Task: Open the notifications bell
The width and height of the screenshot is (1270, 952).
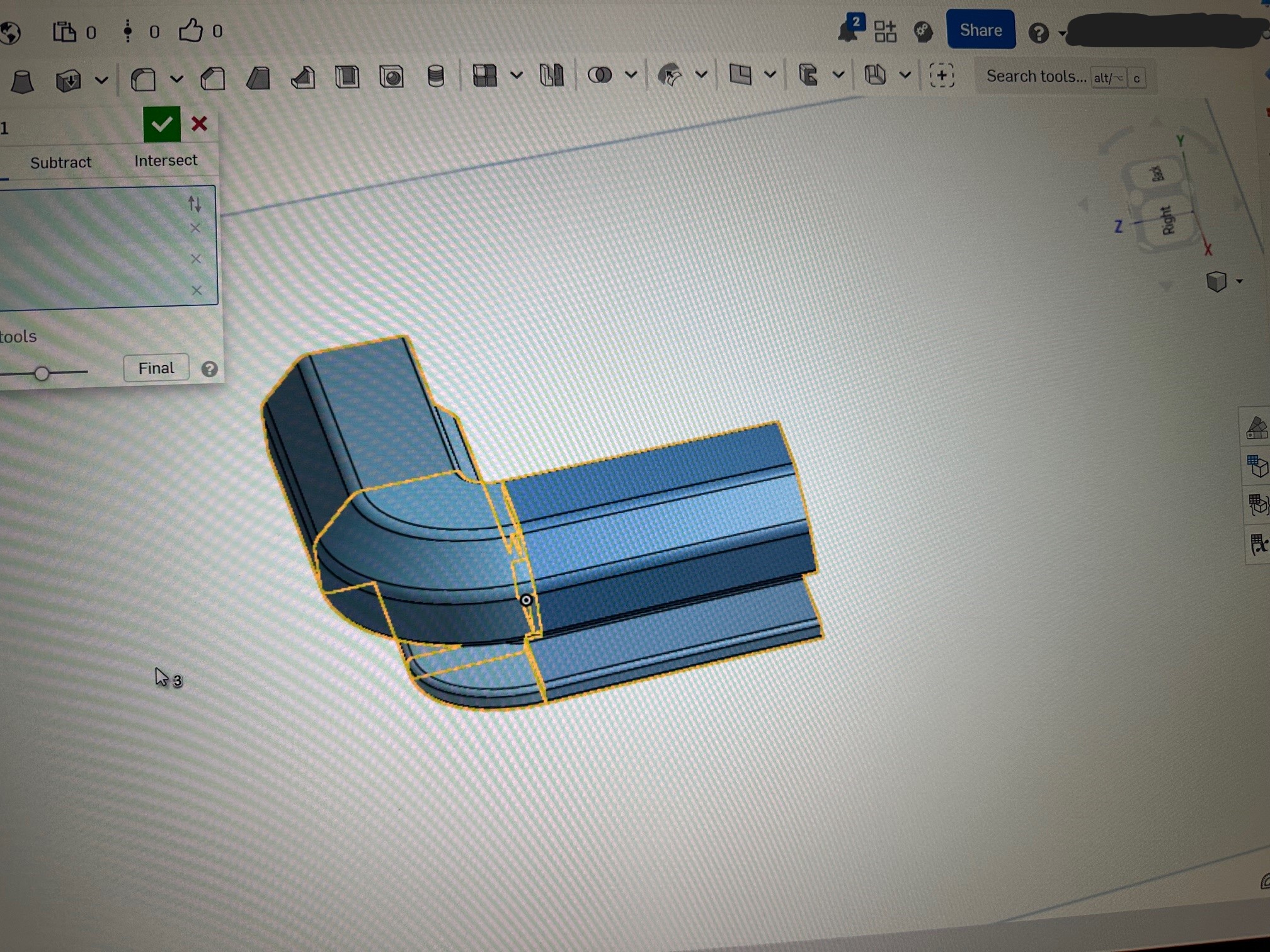Action: click(x=849, y=31)
